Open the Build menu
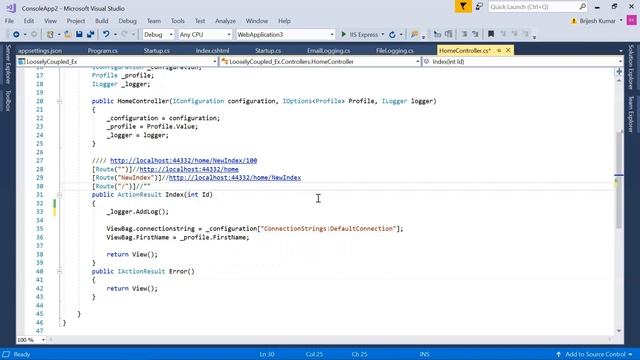Screen dimensions: 640x360 pyautogui.click(x=102, y=21)
